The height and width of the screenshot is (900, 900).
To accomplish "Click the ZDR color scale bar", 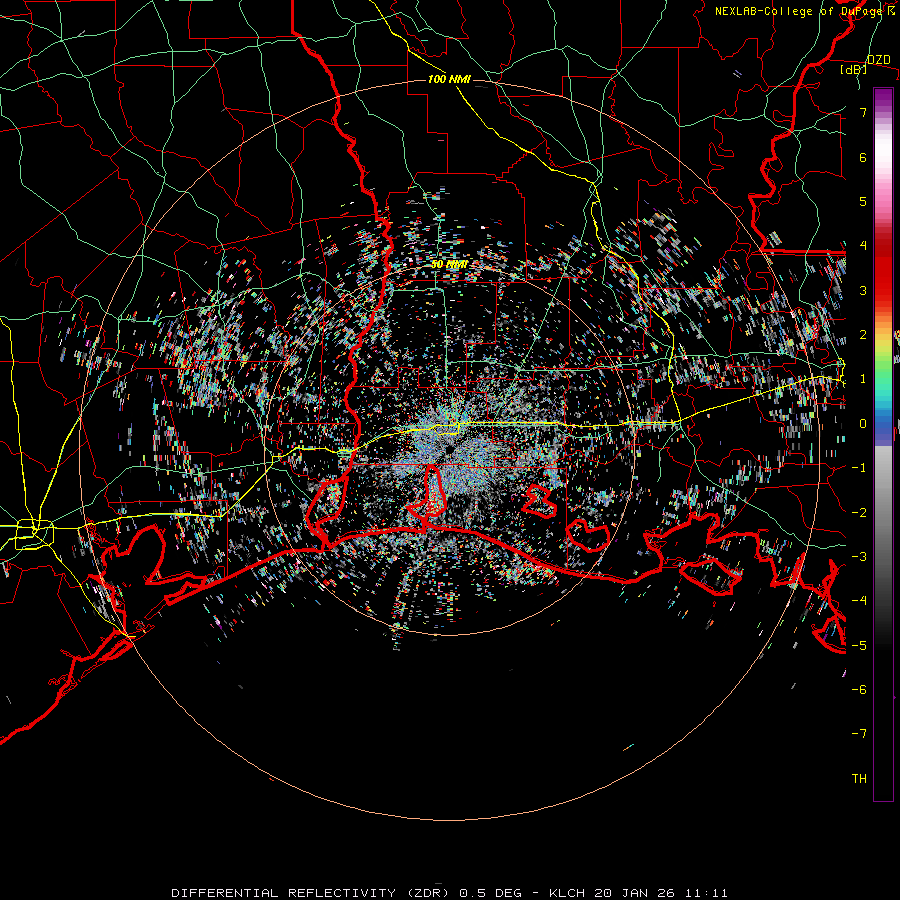I will (x=883, y=444).
